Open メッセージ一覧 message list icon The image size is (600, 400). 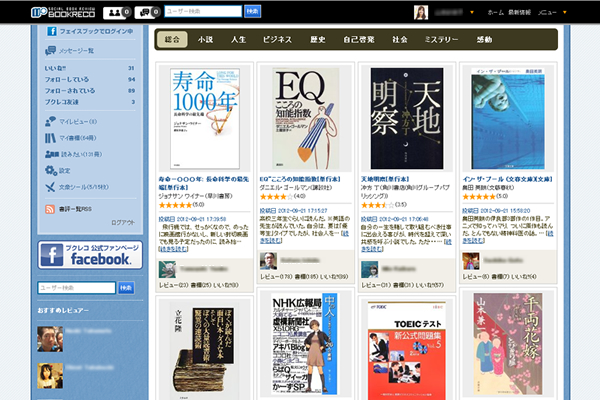tap(52, 48)
